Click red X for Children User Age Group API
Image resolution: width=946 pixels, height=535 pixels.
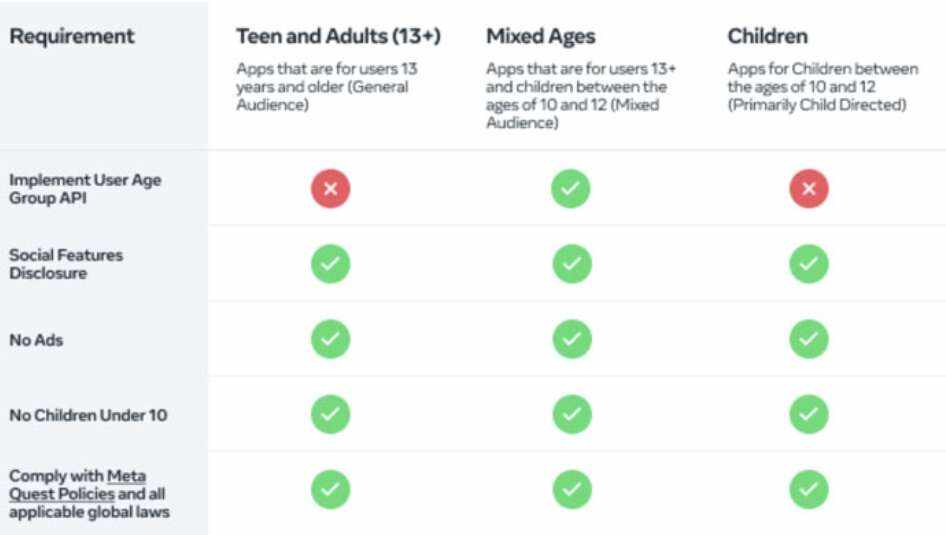coord(809,189)
